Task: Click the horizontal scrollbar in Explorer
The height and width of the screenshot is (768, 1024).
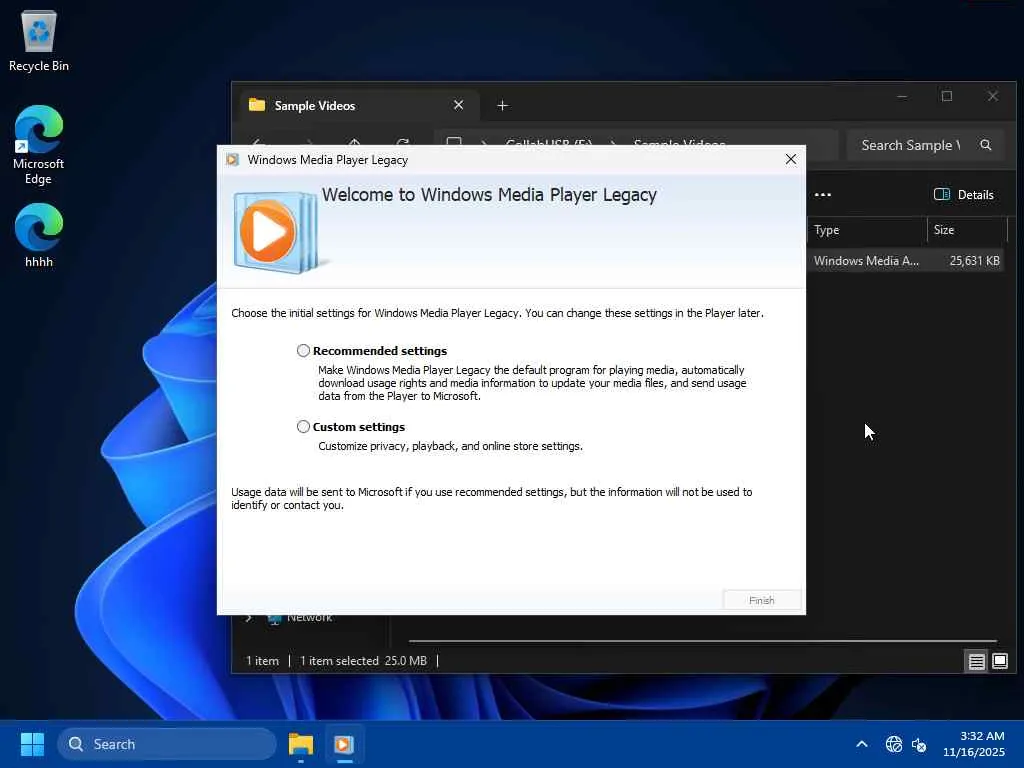Action: click(703, 641)
